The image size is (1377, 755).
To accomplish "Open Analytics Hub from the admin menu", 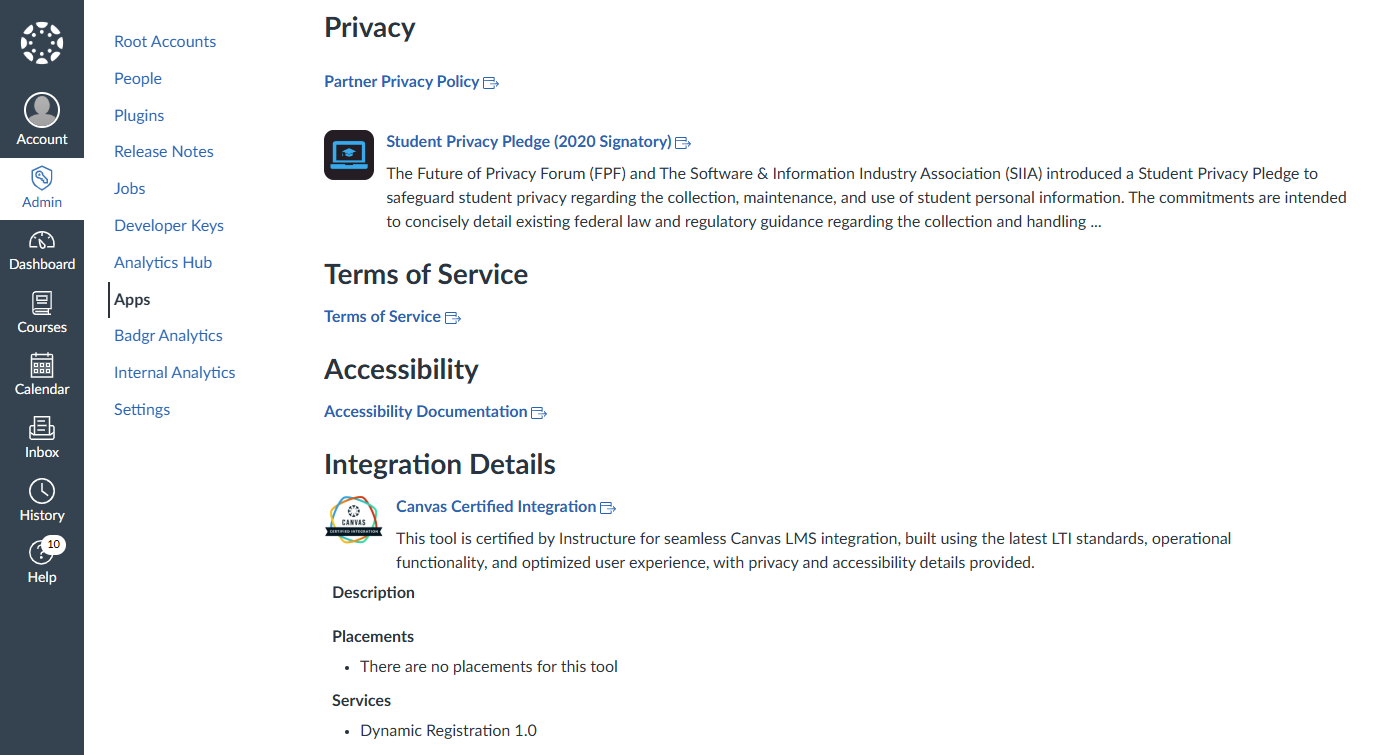I will [x=163, y=263].
